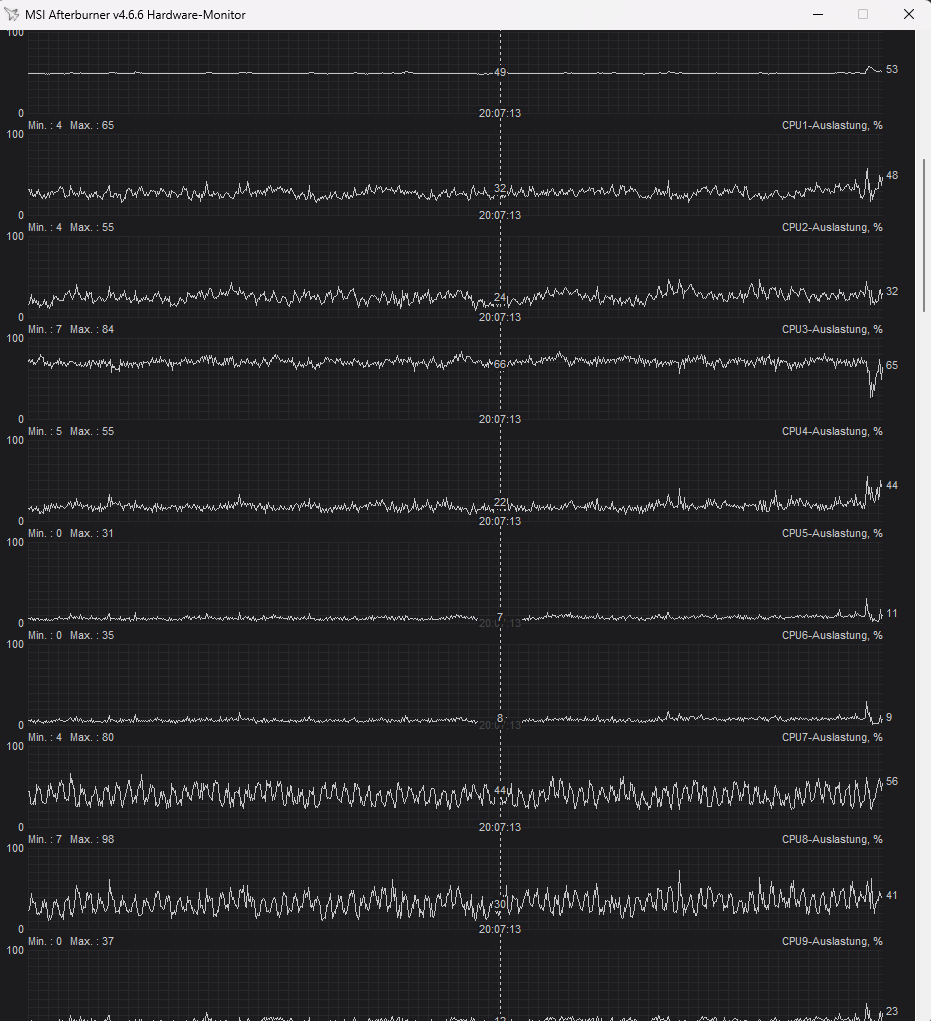Click the current value 56 beside the CPU7 graph
This screenshot has width=931, height=1021.
(x=892, y=781)
